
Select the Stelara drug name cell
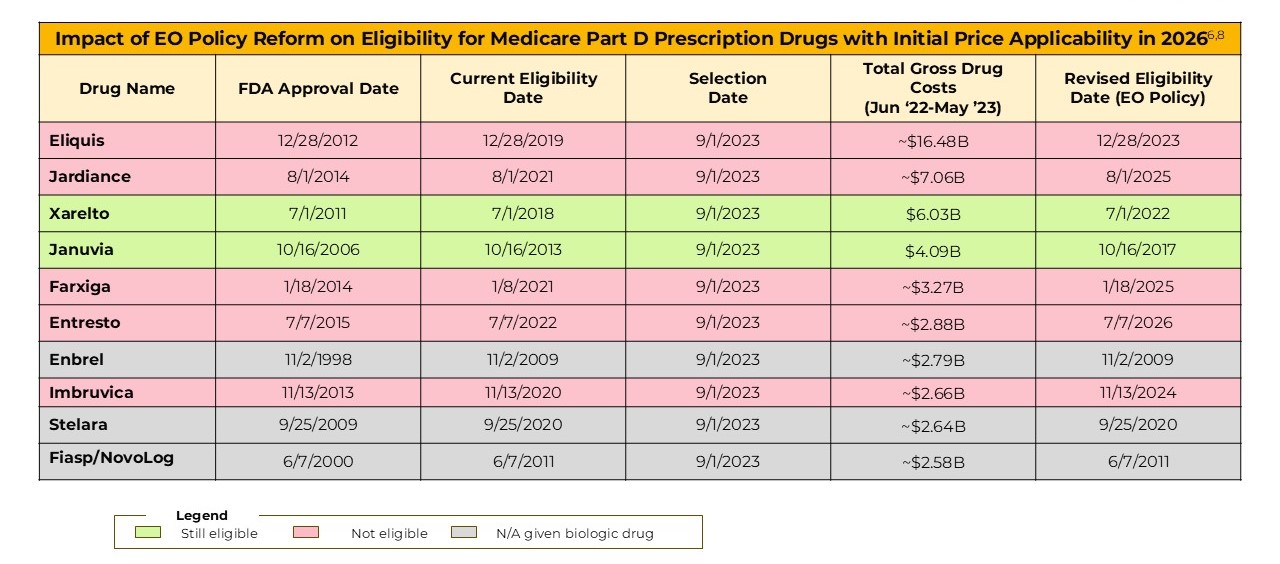[x=78, y=424]
